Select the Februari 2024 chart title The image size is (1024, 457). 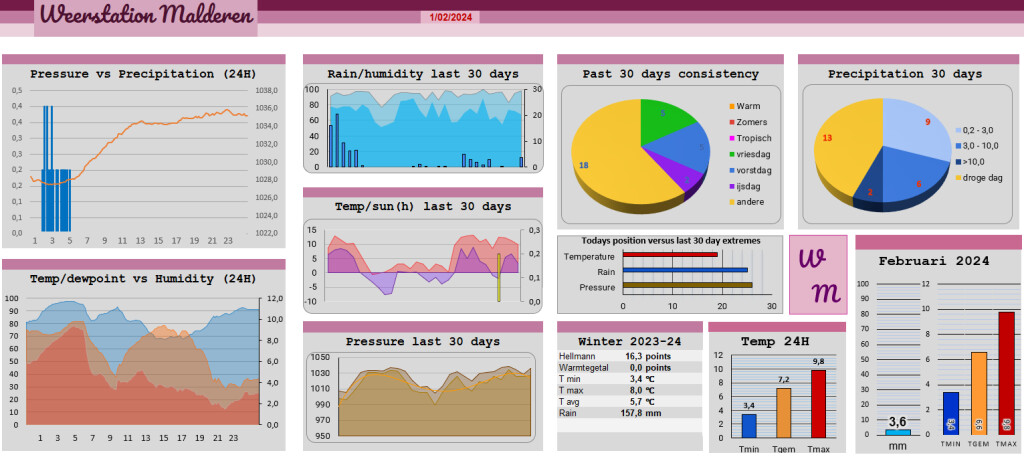pos(934,261)
